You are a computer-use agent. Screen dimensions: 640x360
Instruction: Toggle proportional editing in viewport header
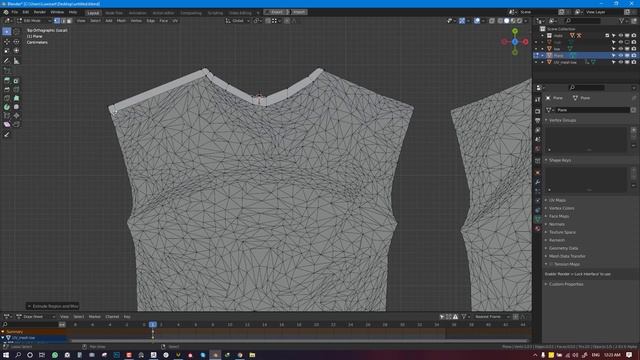[x=287, y=20]
